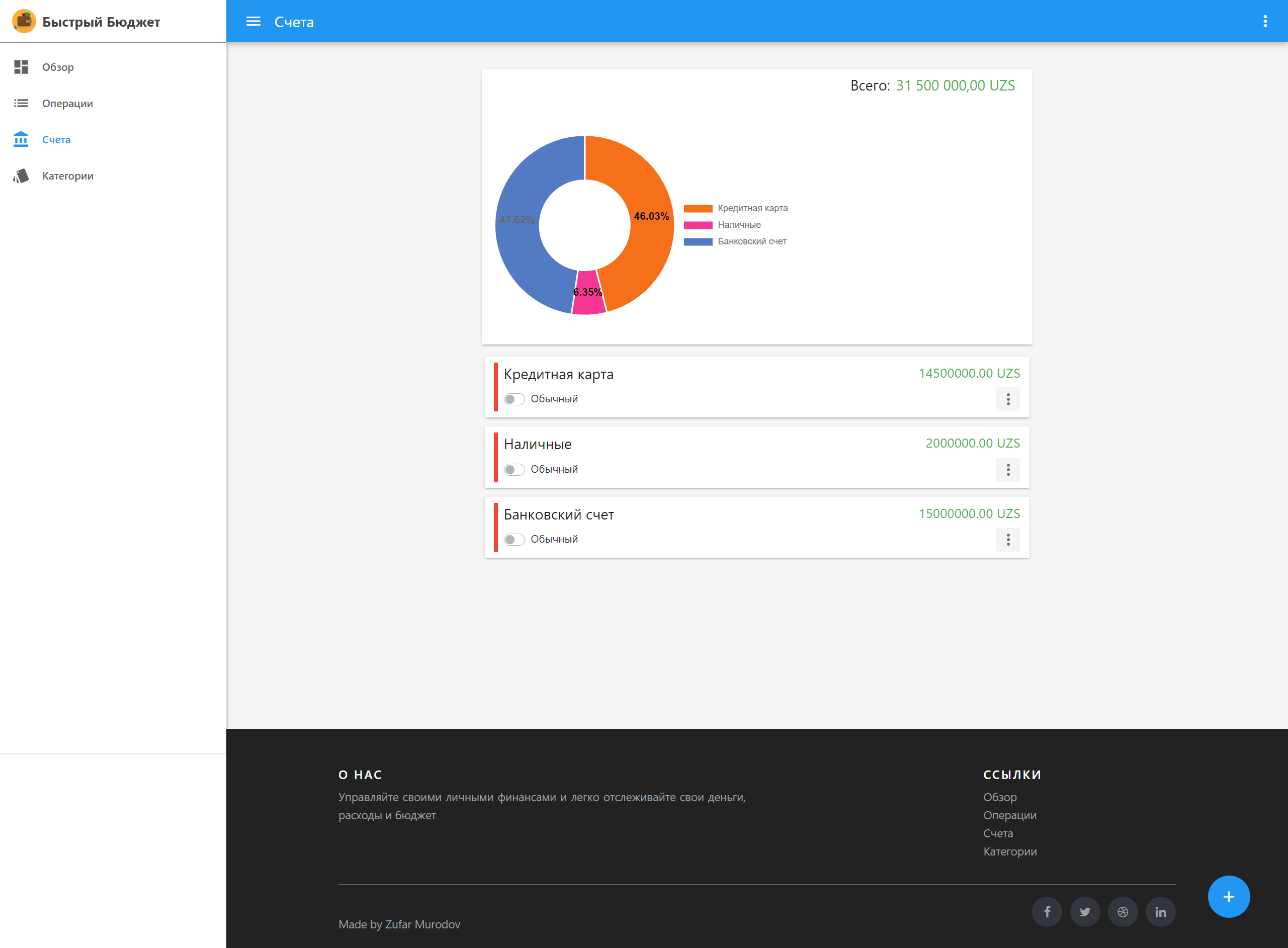Click the hamburger menu icon in the header
The width and height of the screenshot is (1288, 948).
point(253,21)
